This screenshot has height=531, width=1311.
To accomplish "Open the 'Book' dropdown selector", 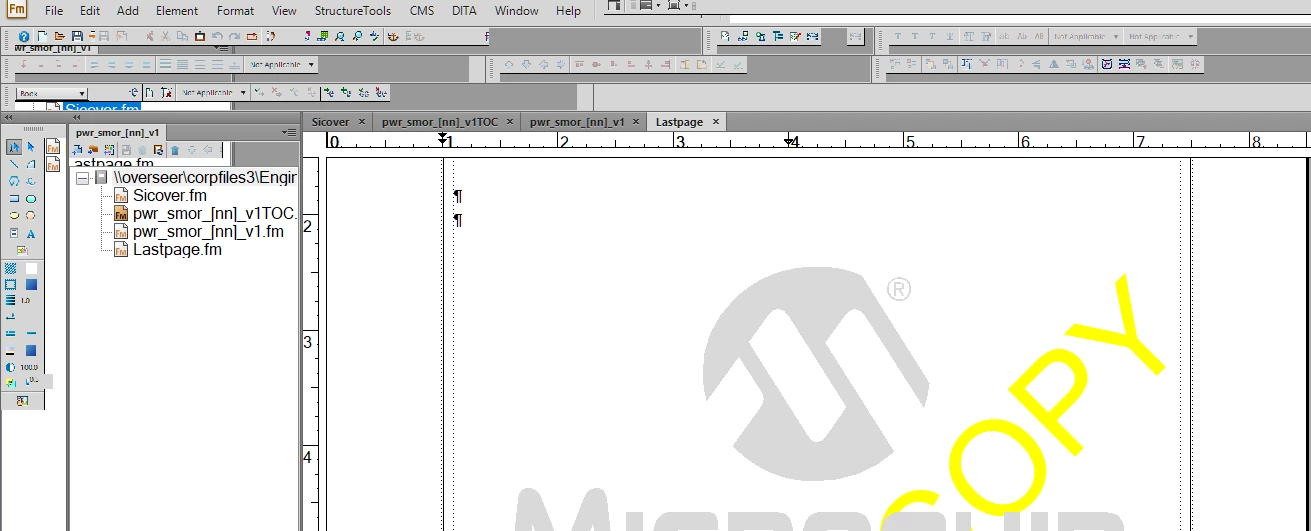I will [52, 93].
